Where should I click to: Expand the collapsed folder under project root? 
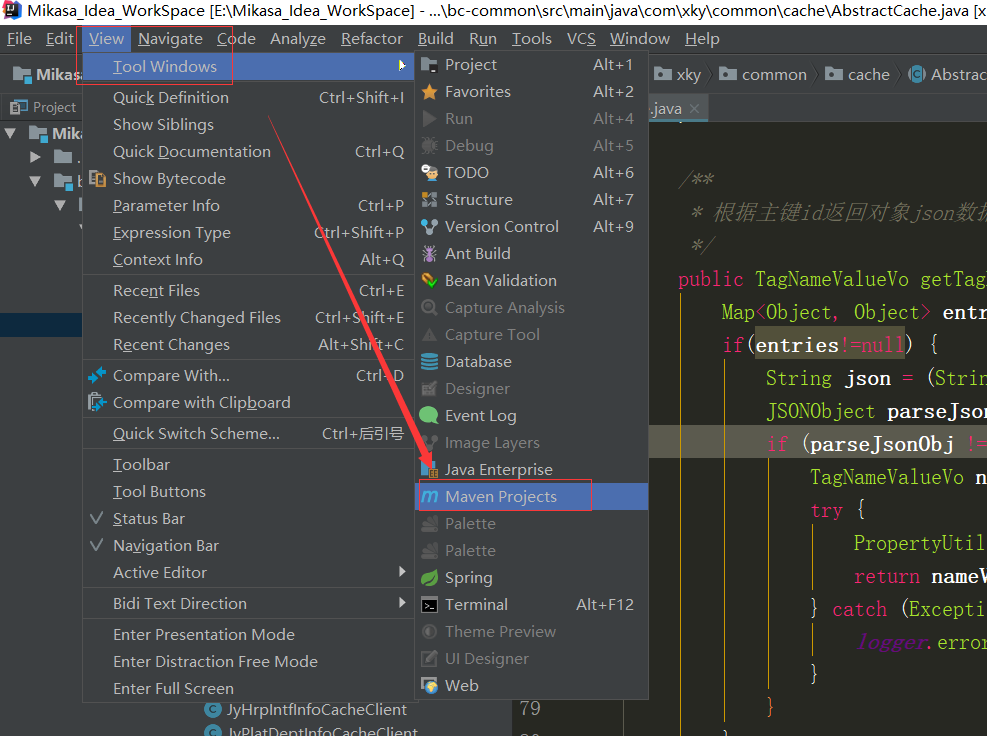[x=35, y=157]
